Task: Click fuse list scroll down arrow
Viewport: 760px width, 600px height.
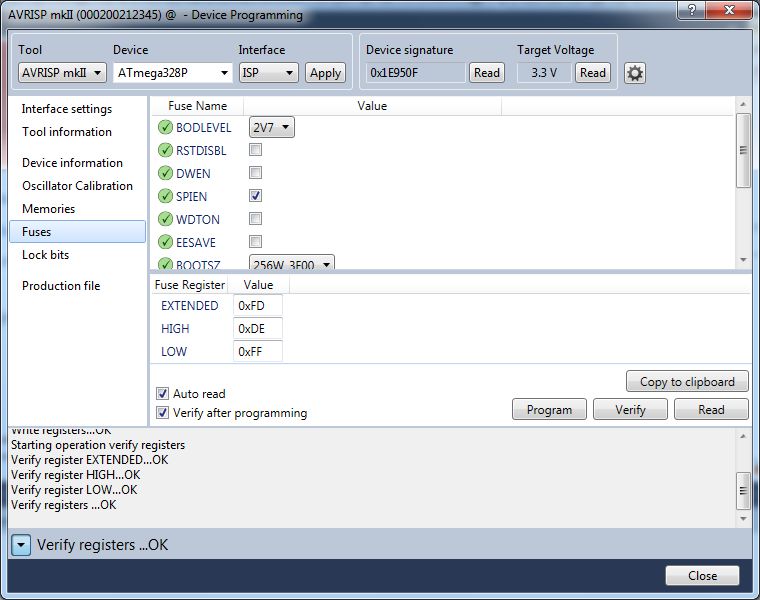Action: coord(743,260)
